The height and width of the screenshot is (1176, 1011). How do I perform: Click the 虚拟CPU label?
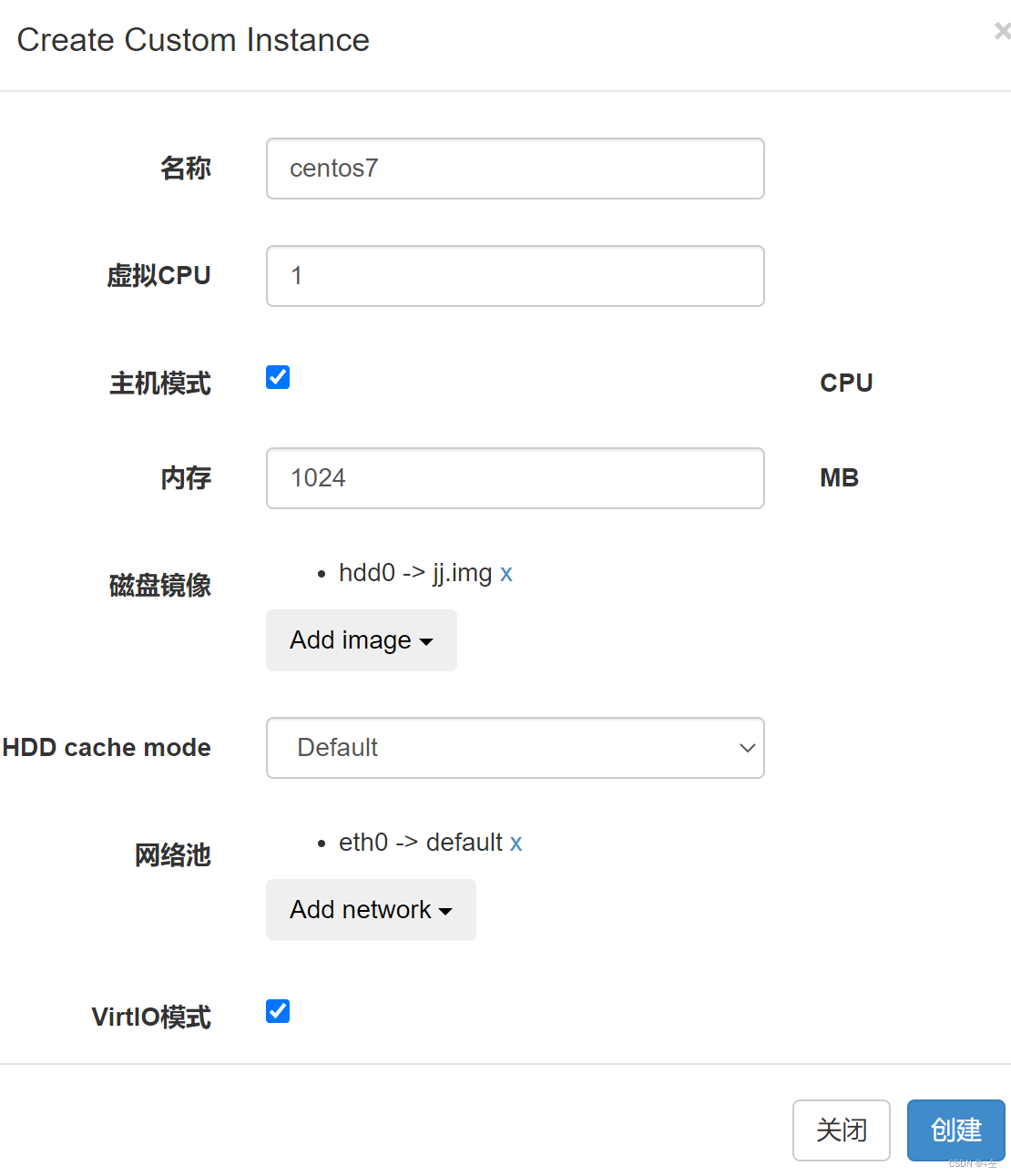(158, 275)
